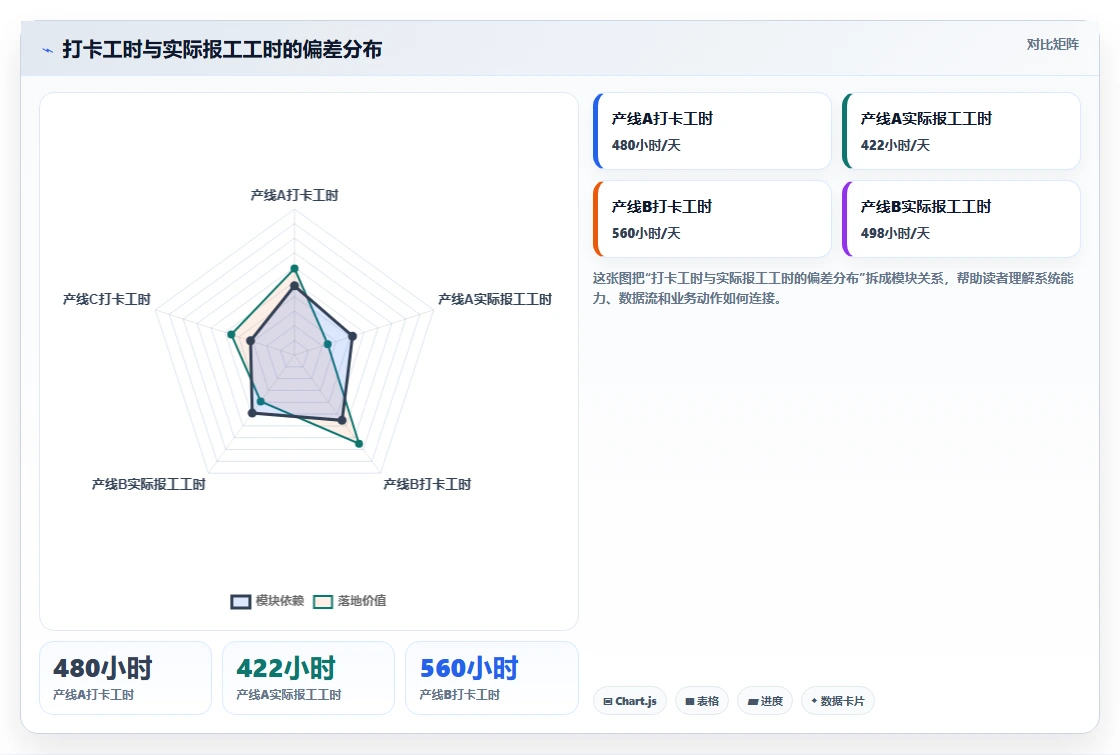The height and width of the screenshot is (755, 1120).
Task: Select the 422小时 stat tile
Action: (309, 678)
